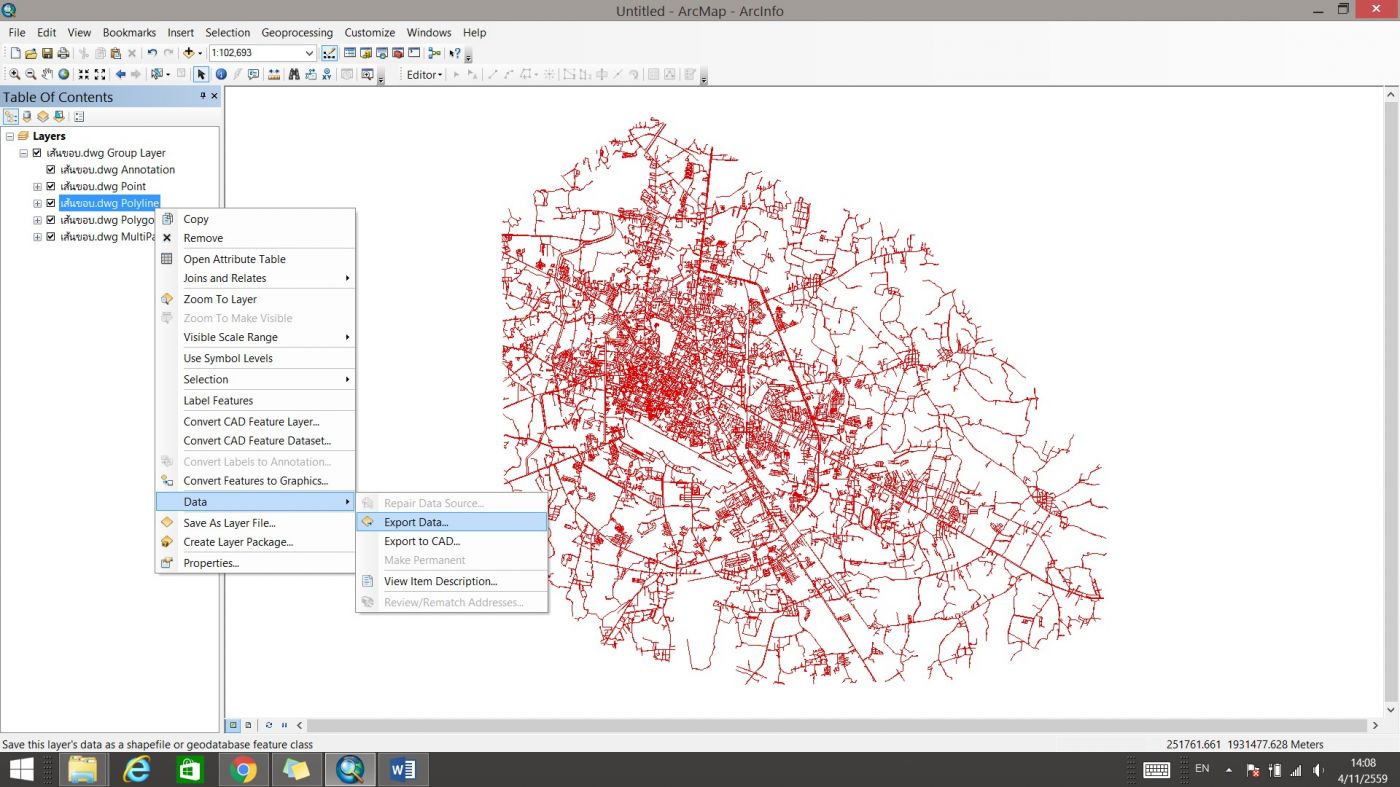Expand the .dwg Point layer tree

tap(38, 187)
